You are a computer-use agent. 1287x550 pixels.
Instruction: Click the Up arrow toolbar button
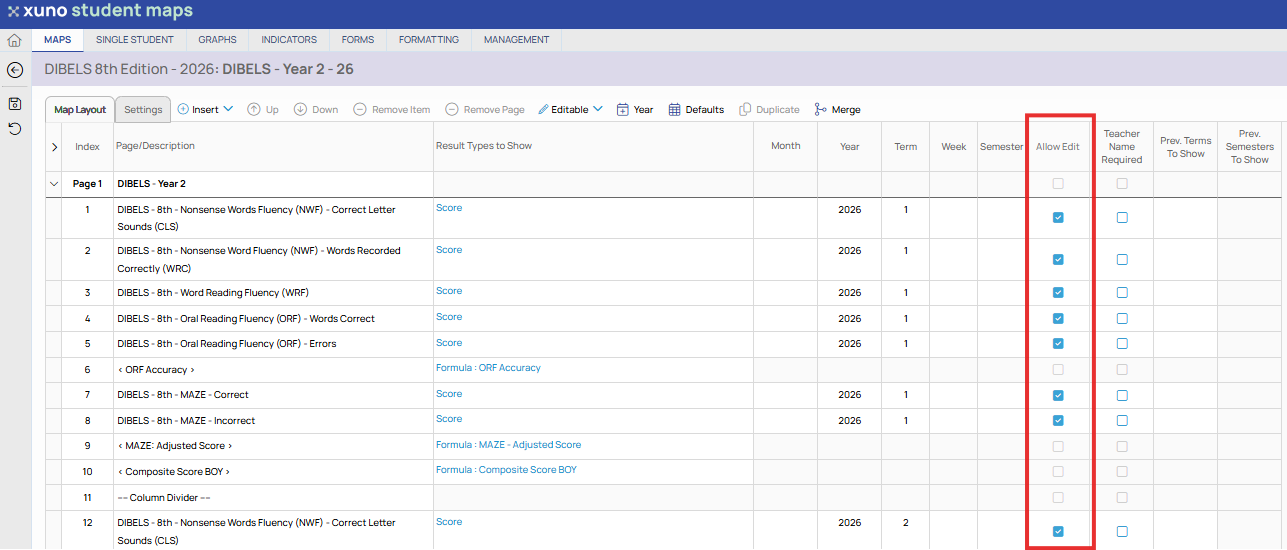pyautogui.click(x=263, y=109)
